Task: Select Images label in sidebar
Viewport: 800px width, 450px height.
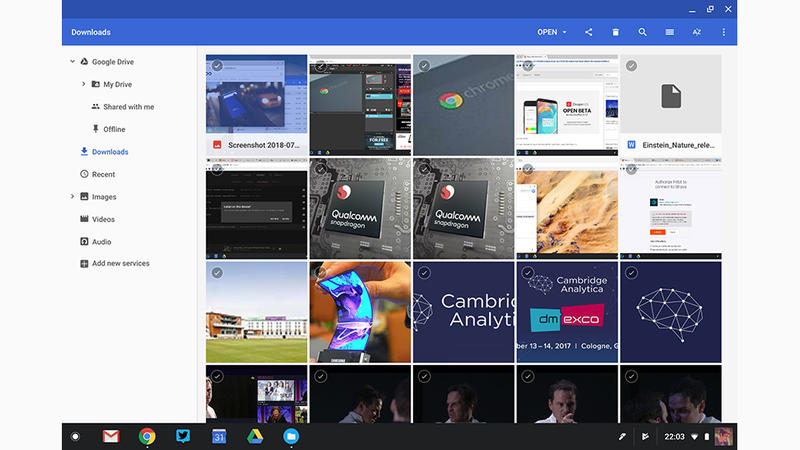Action: click(104, 196)
